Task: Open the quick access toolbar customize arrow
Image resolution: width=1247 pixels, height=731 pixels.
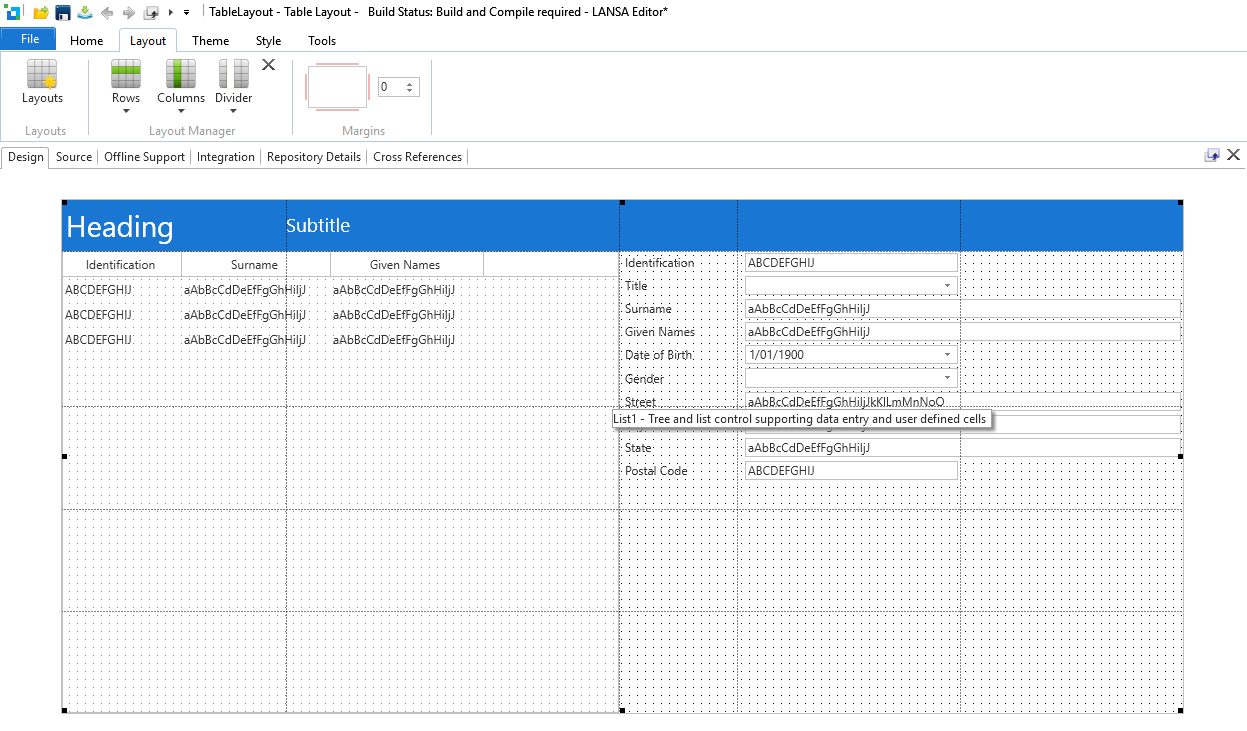Action: tap(187, 12)
